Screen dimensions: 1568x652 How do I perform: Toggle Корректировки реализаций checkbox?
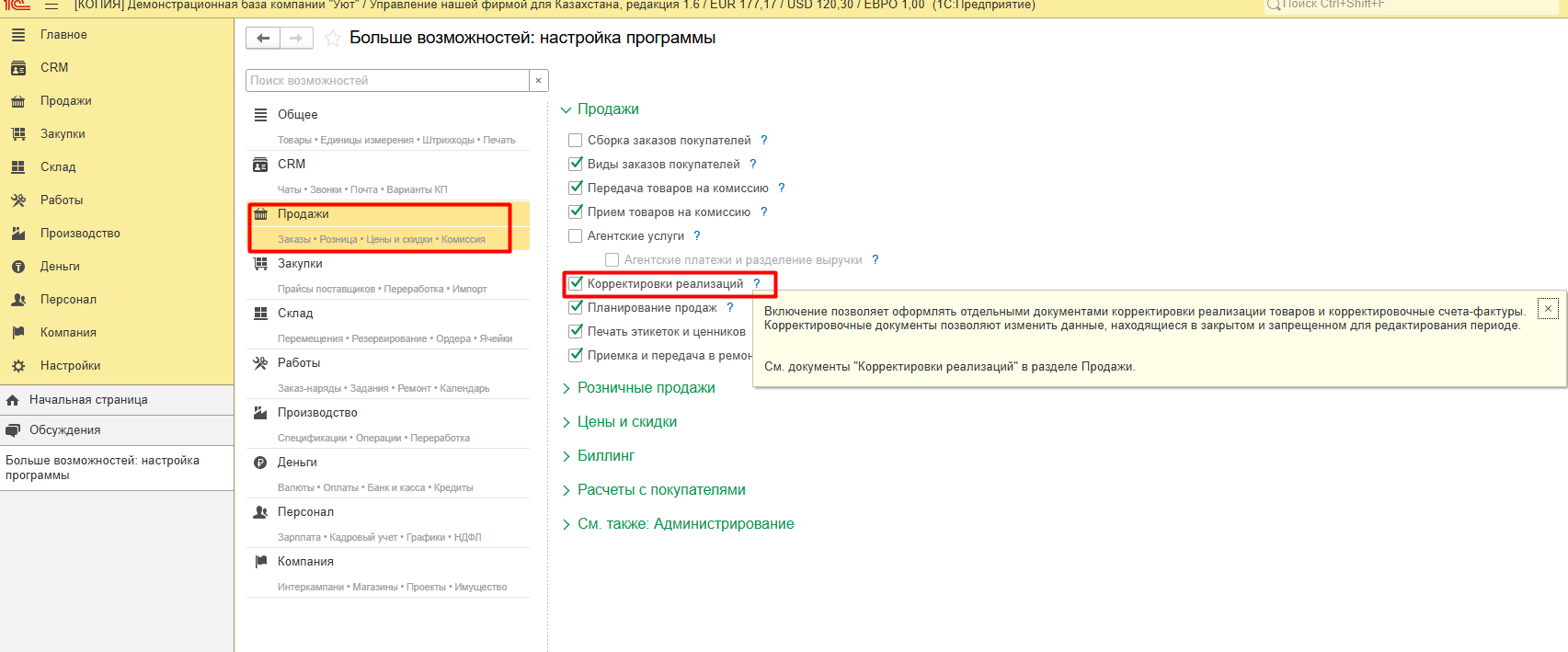click(x=576, y=284)
